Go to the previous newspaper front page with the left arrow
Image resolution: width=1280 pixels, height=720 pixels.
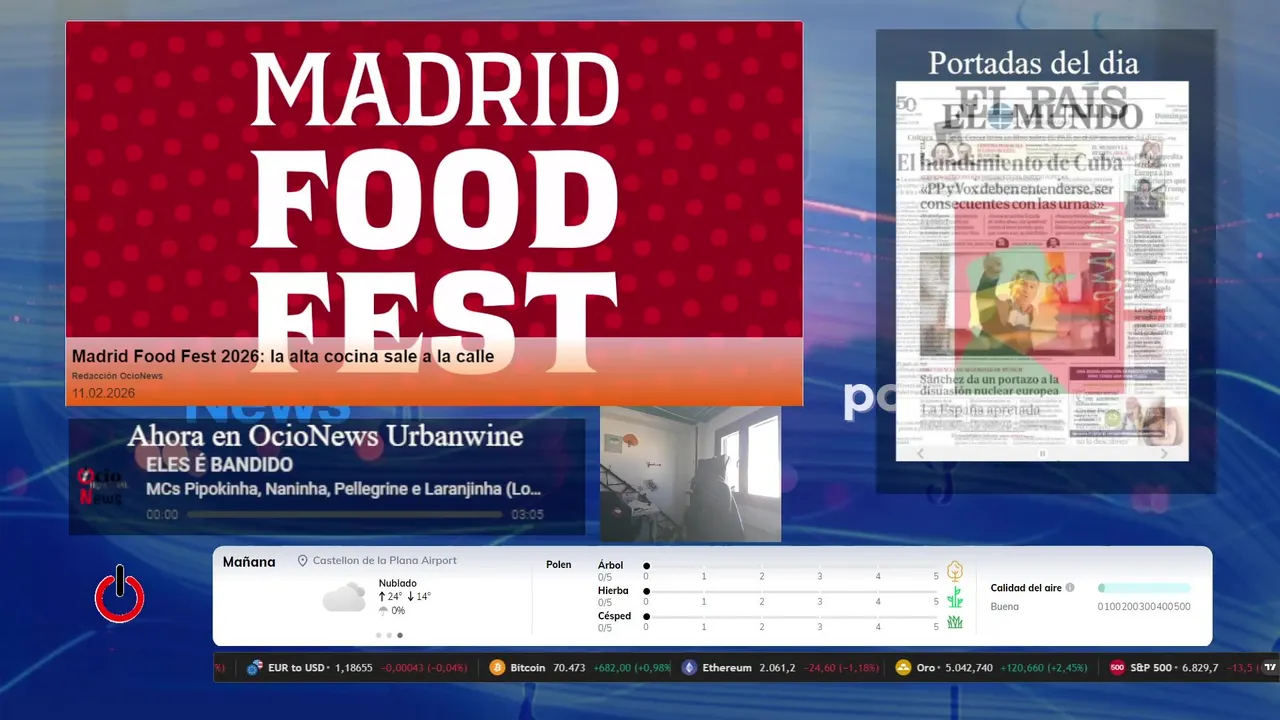(921, 453)
